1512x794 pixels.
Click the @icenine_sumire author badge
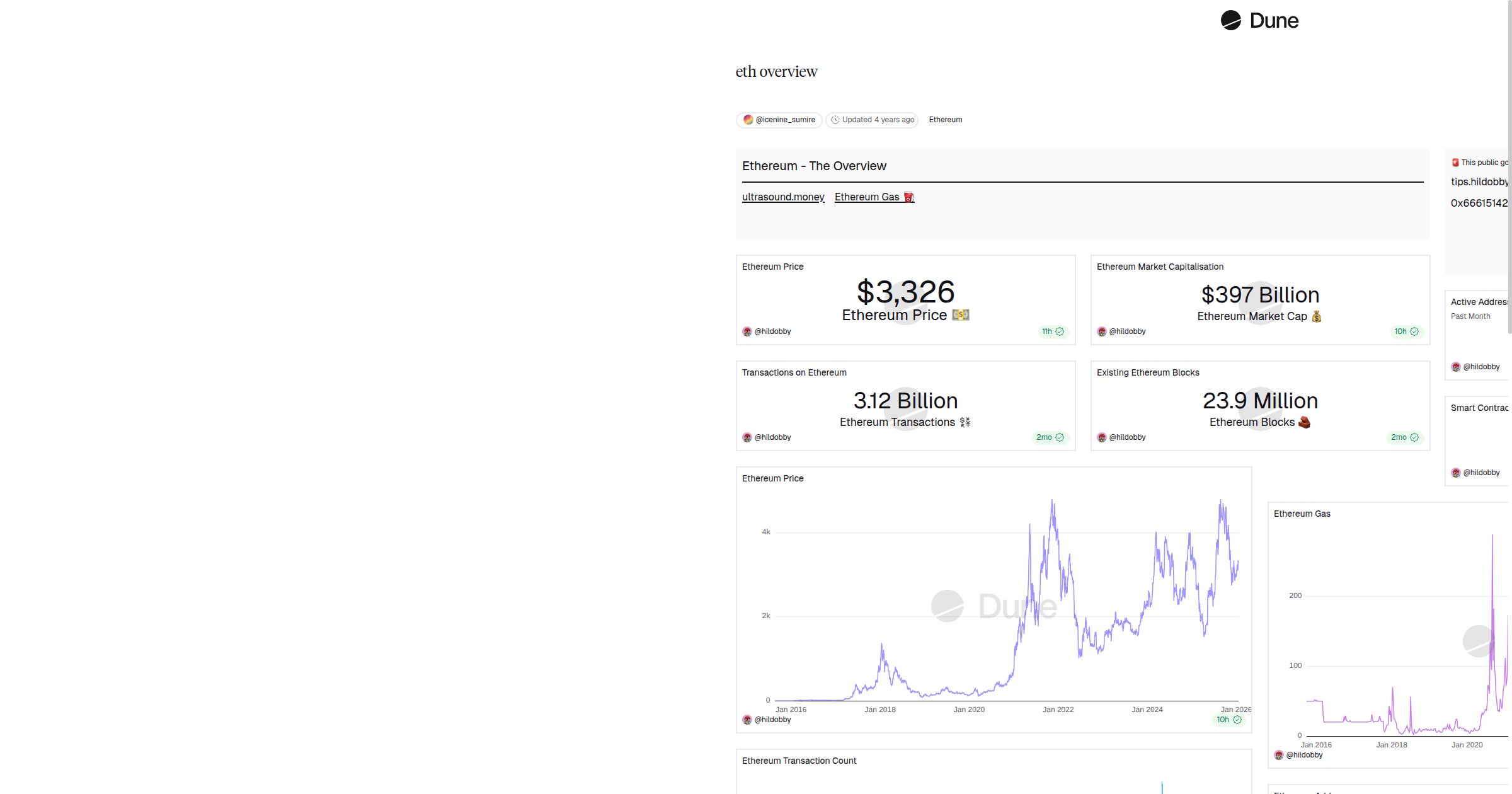(779, 120)
